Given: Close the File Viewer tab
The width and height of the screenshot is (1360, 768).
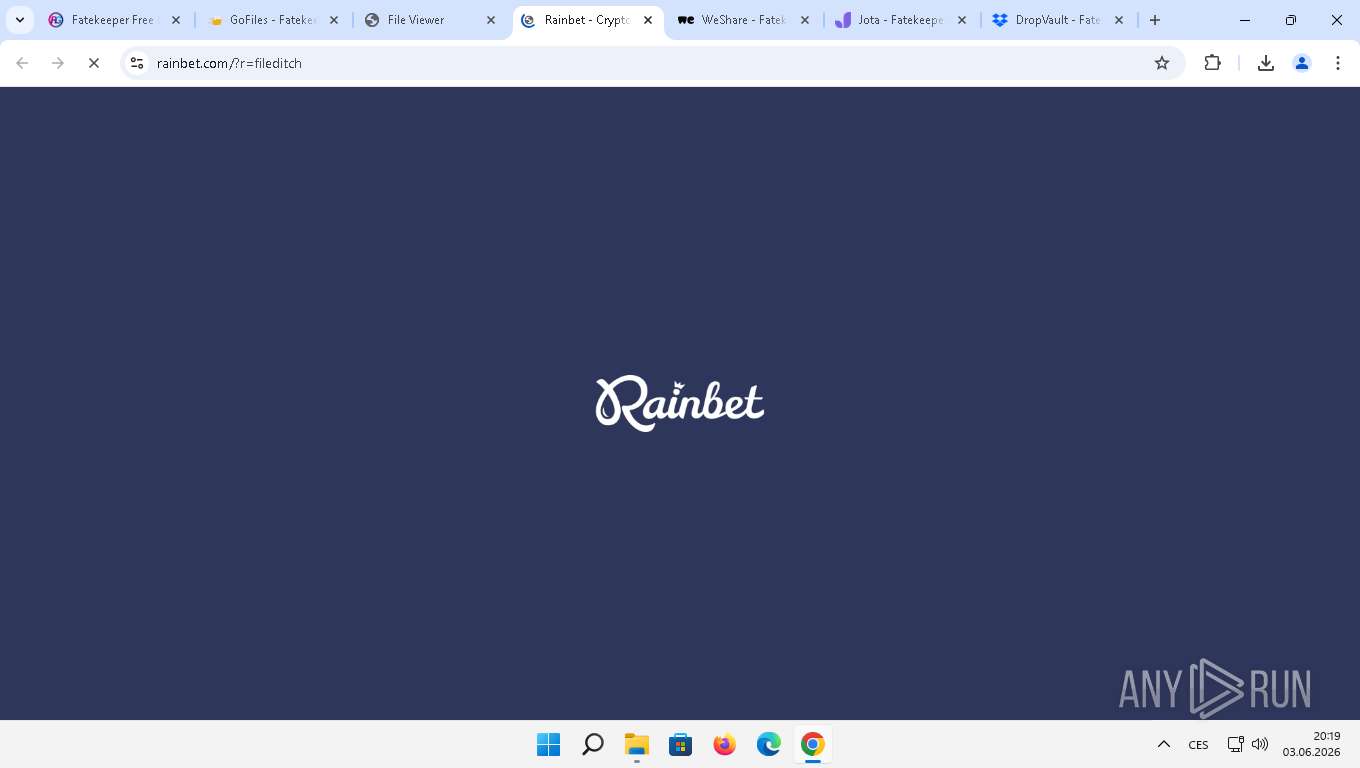Looking at the screenshot, I should coord(491,20).
